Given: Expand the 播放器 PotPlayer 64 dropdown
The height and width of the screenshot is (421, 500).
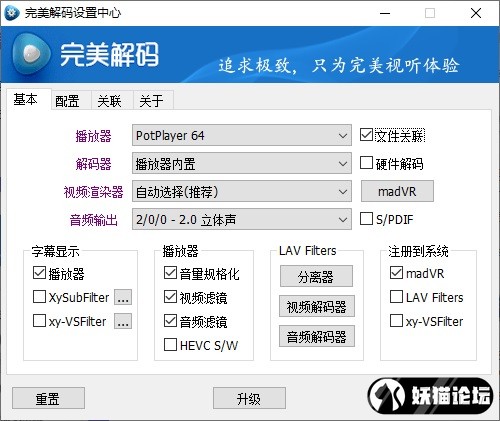Looking at the screenshot, I should click(x=242, y=135).
